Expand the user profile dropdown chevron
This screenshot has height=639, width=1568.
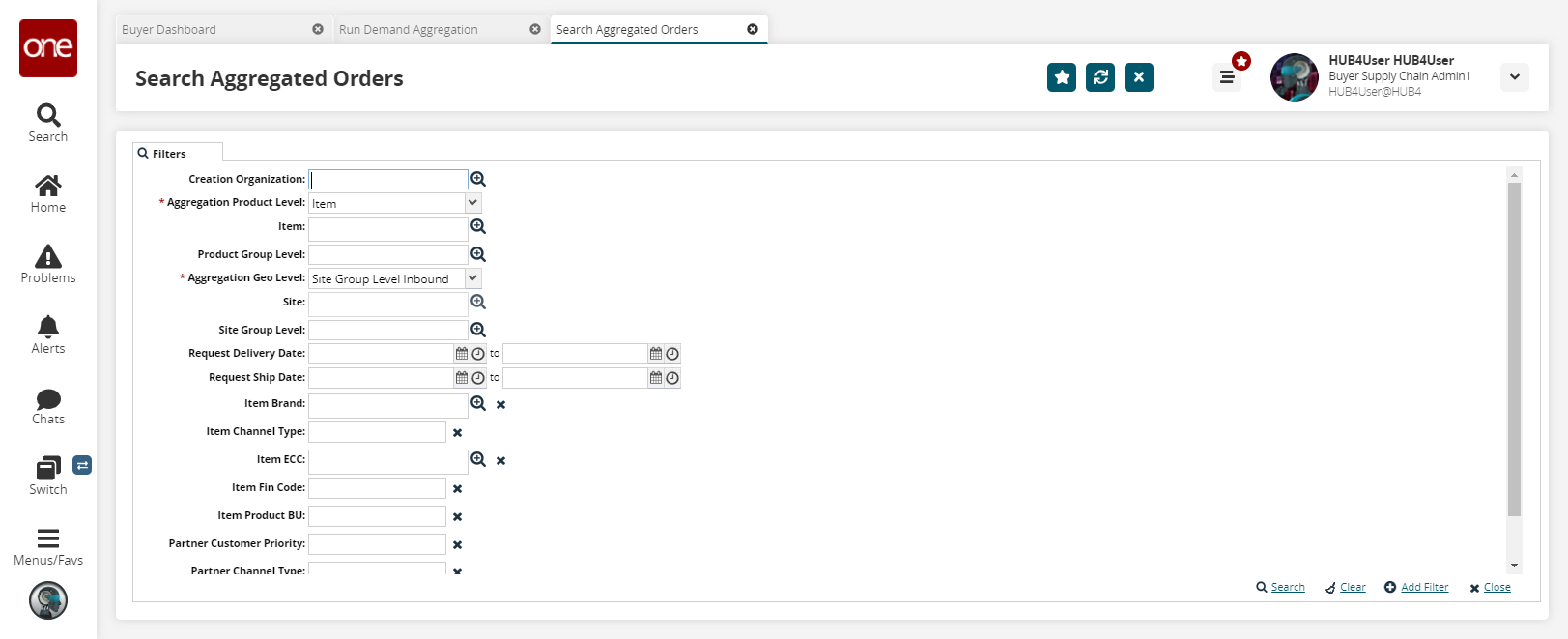tap(1515, 77)
